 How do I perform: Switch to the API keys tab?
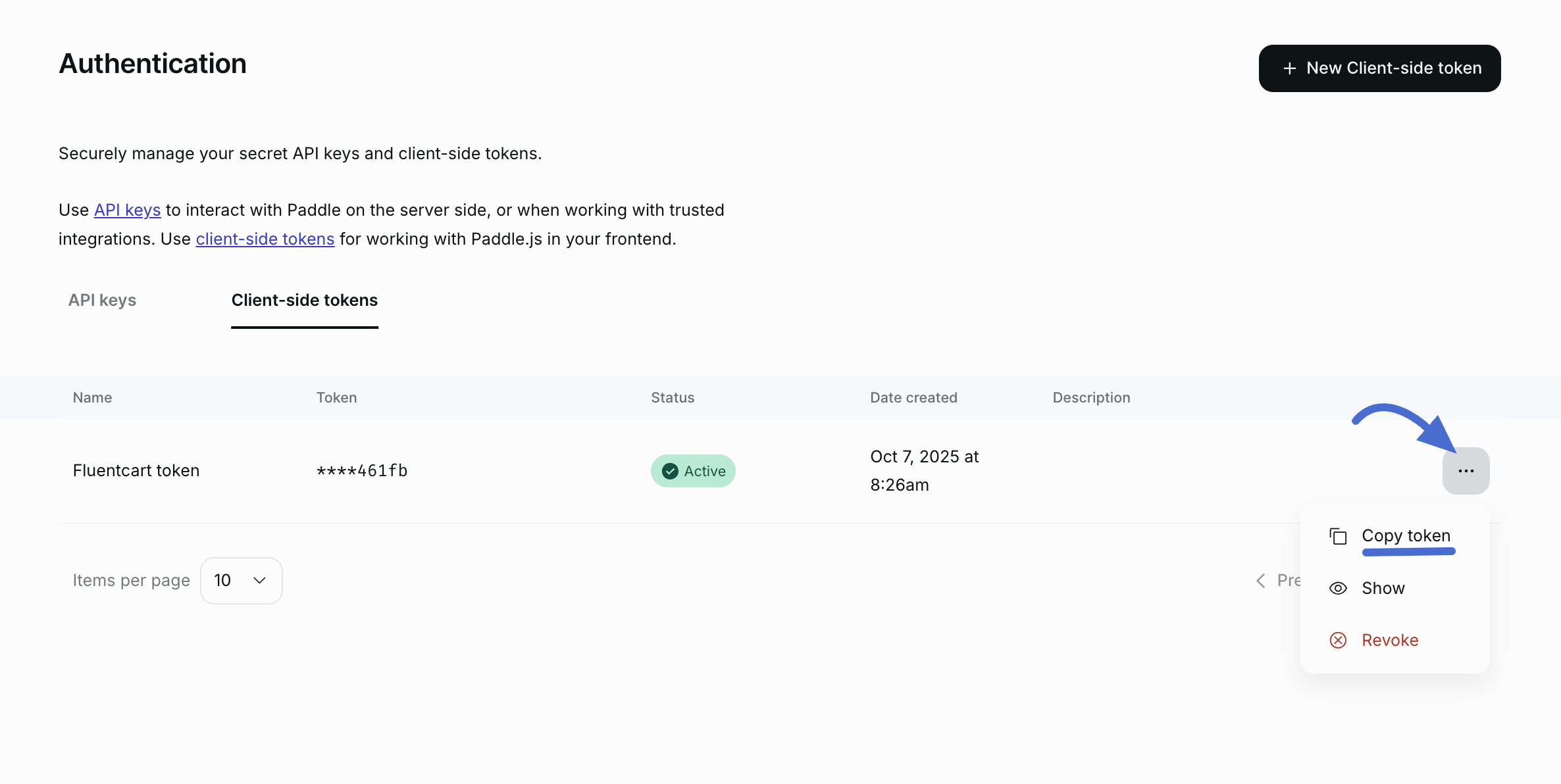(x=102, y=300)
